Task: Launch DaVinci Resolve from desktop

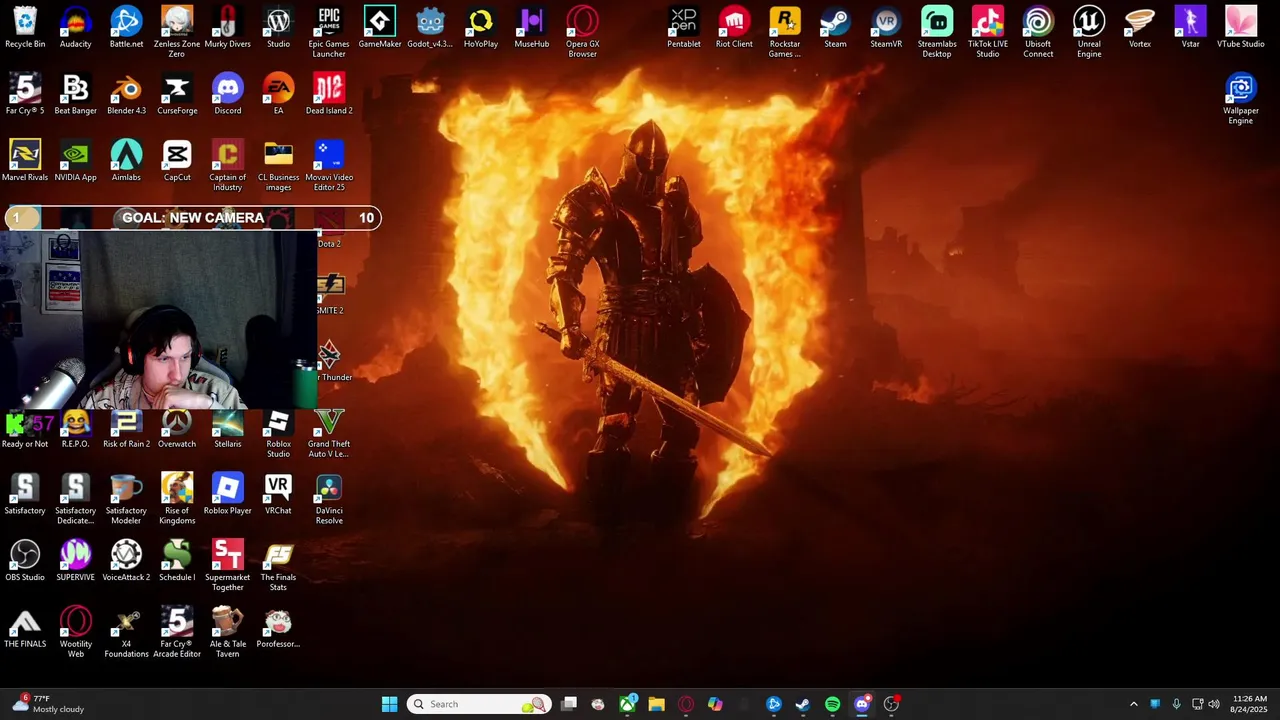Action: pos(329,499)
